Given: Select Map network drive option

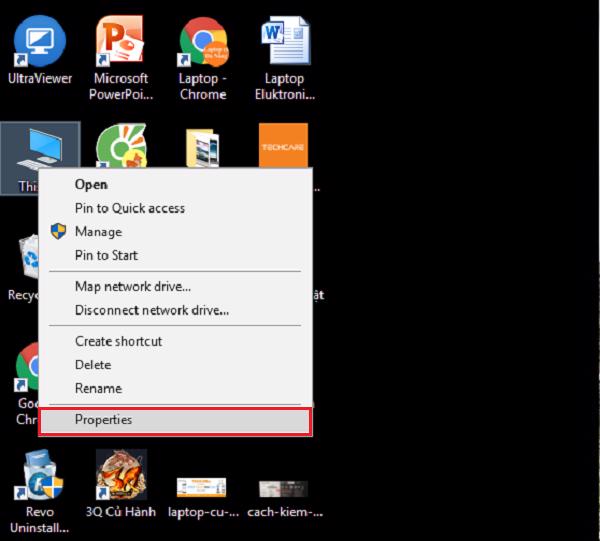Looking at the screenshot, I should pos(133,287).
